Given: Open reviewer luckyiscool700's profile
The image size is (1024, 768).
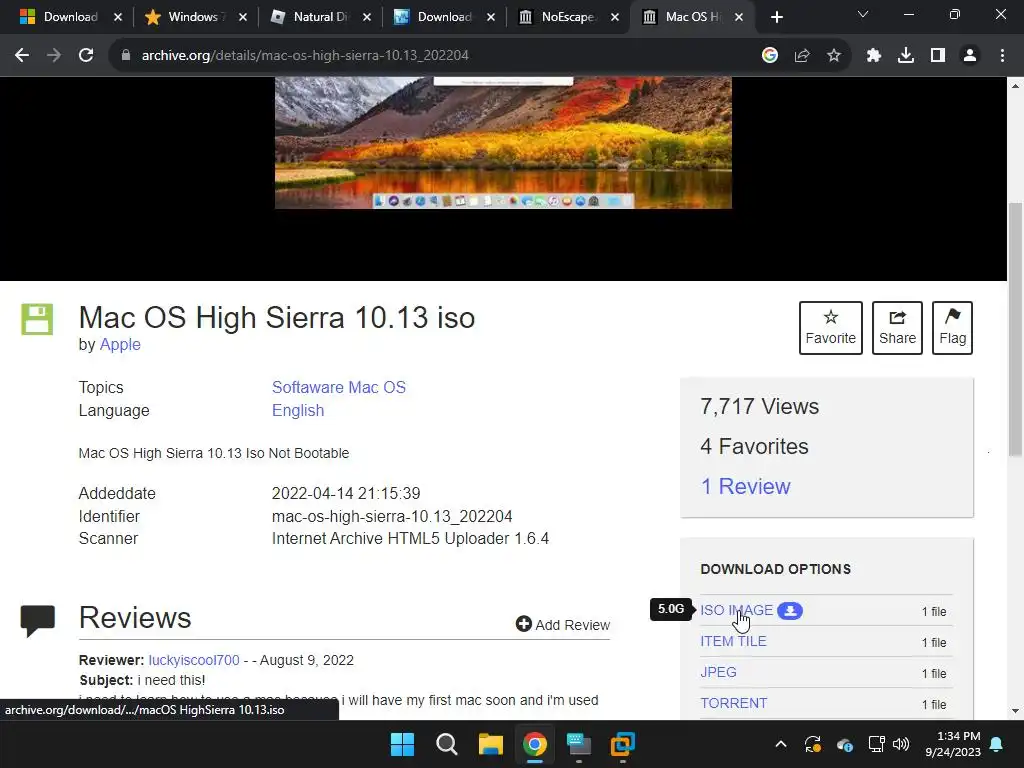Looking at the screenshot, I should (194, 660).
